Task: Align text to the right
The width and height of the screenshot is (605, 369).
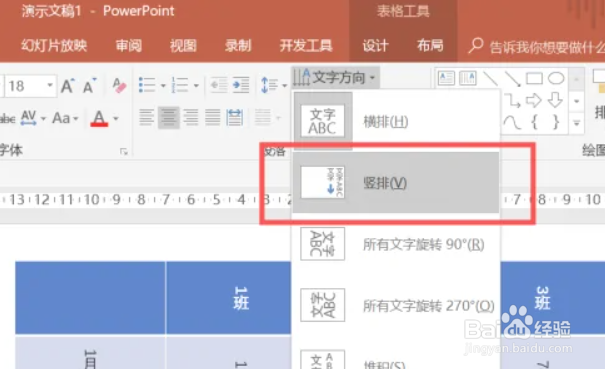Action: [x=191, y=117]
